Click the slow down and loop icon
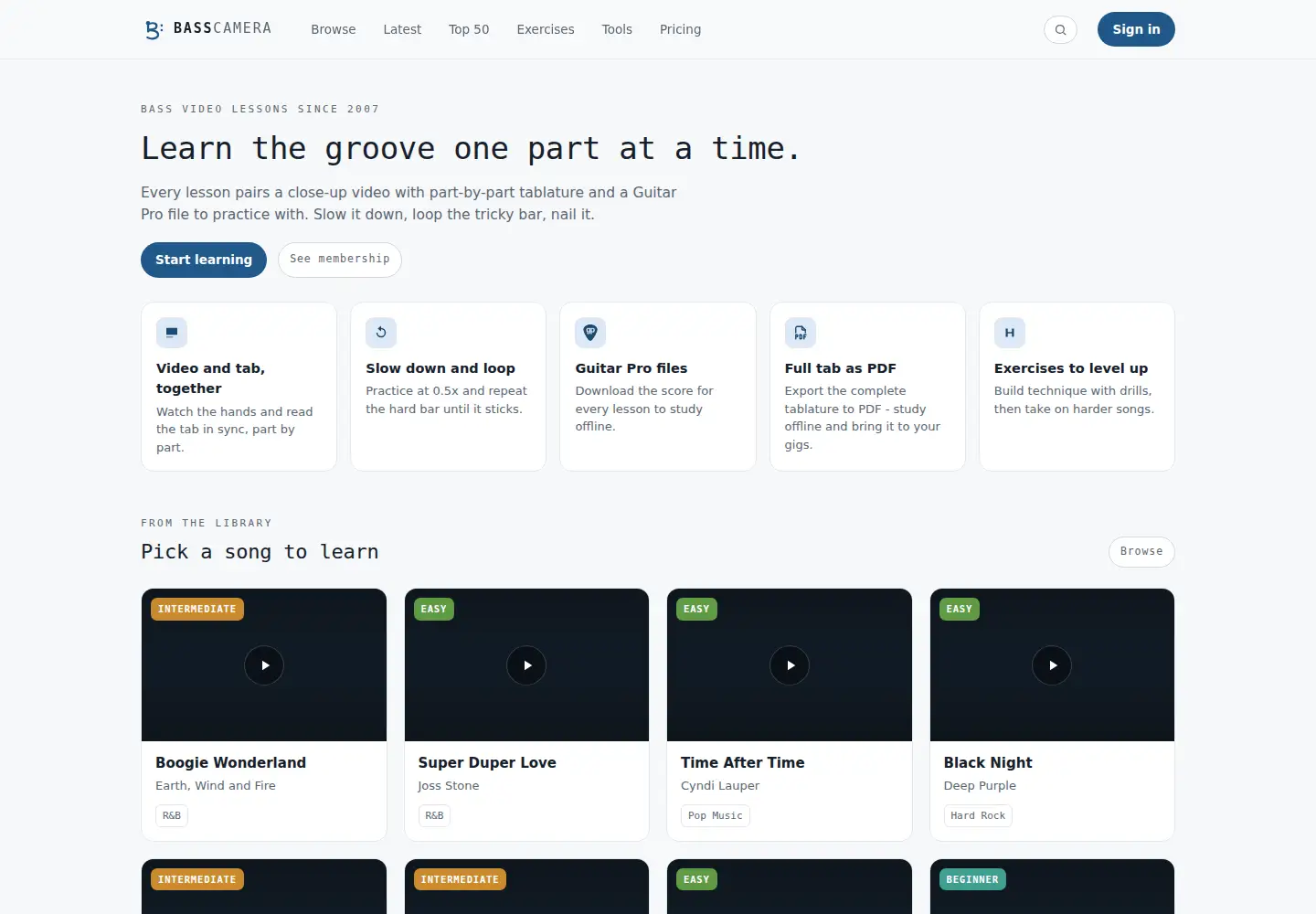This screenshot has height=914, width=1316. tap(381, 333)
